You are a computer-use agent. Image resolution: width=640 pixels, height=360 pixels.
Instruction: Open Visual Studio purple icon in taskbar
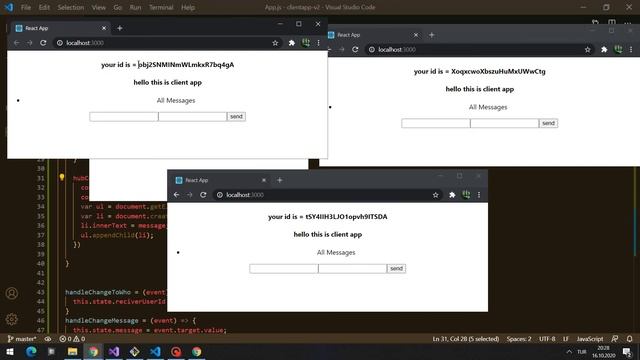[x=114, y=351]
